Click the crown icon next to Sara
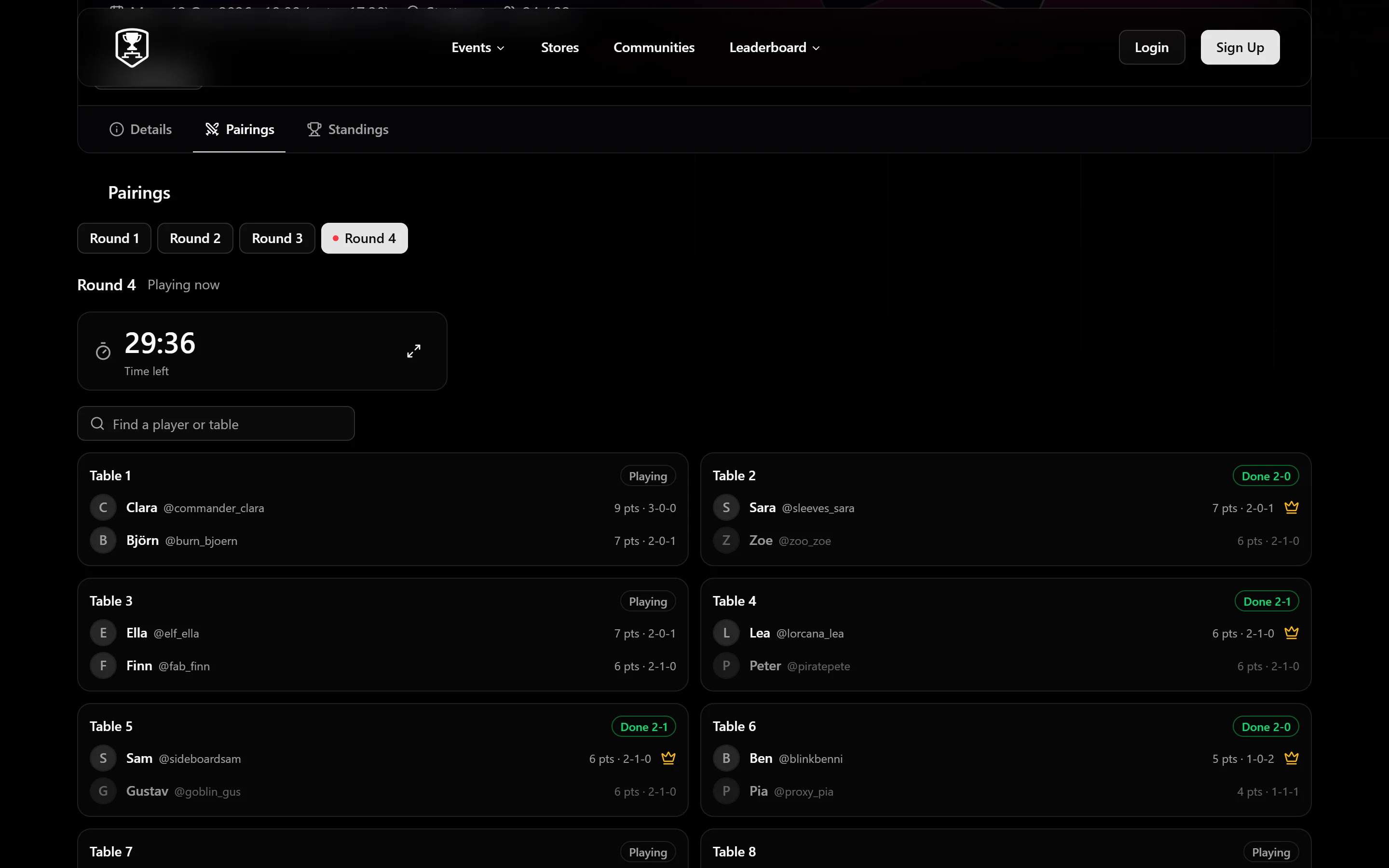 coord(1292,507)
